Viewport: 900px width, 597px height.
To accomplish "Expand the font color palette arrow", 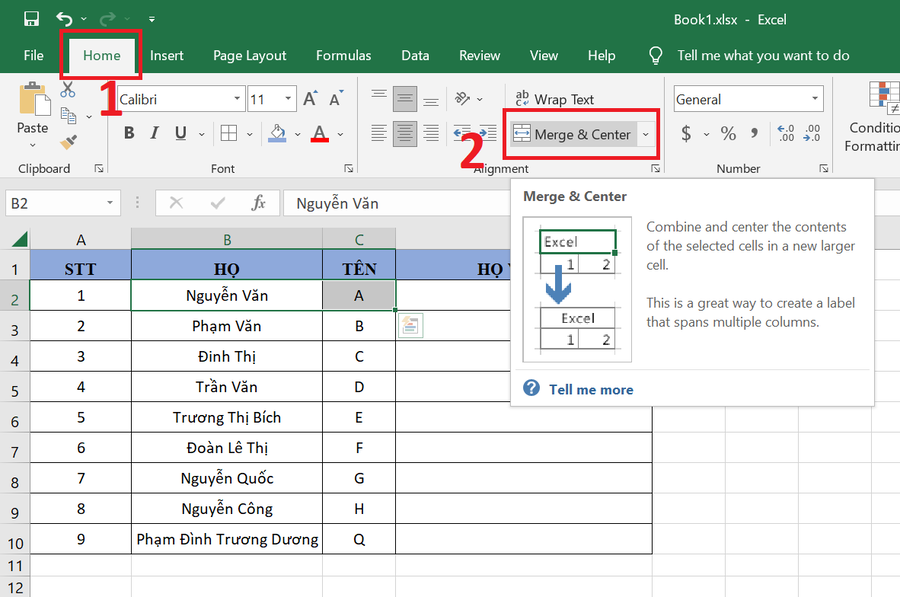I will point(340,134).
